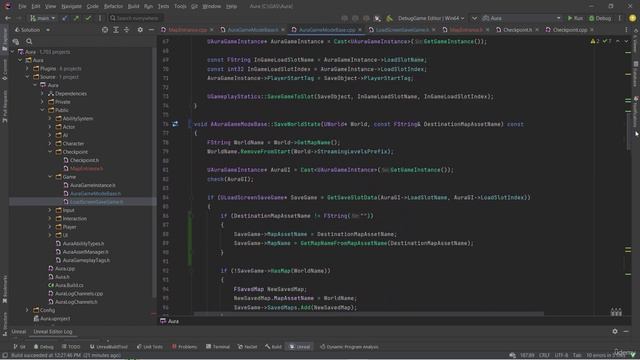Open the Git menu
Screen dimensions: 640x360
[x=194, y=7]
